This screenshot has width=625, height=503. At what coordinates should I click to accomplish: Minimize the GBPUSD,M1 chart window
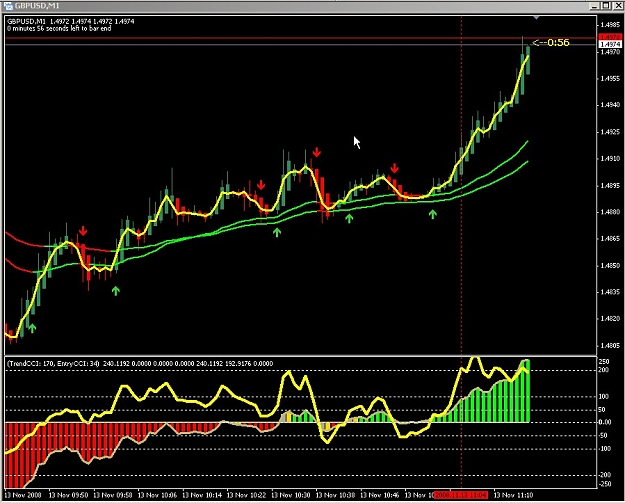coord(595,6)
